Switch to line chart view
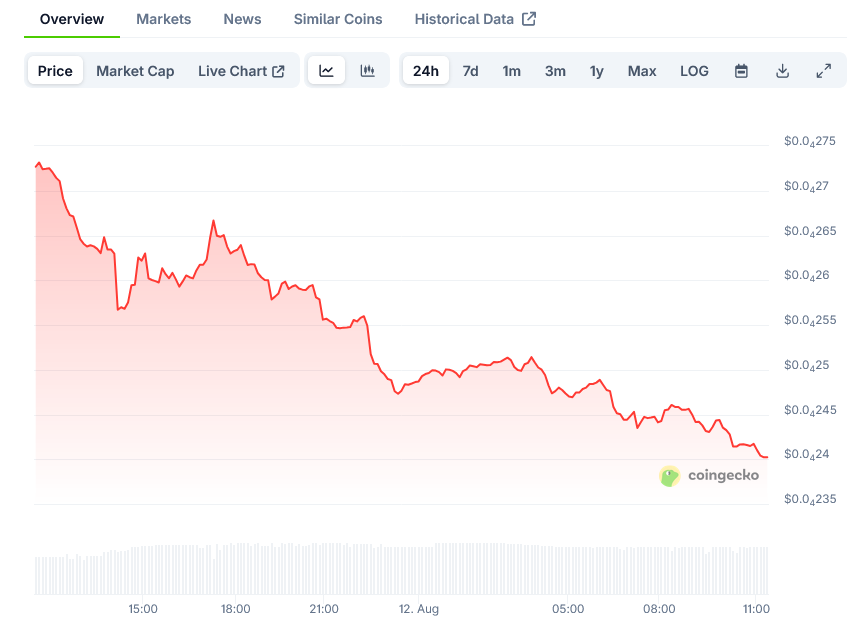Viewport: 847px width, 632px height. click(x=326, y=71)
